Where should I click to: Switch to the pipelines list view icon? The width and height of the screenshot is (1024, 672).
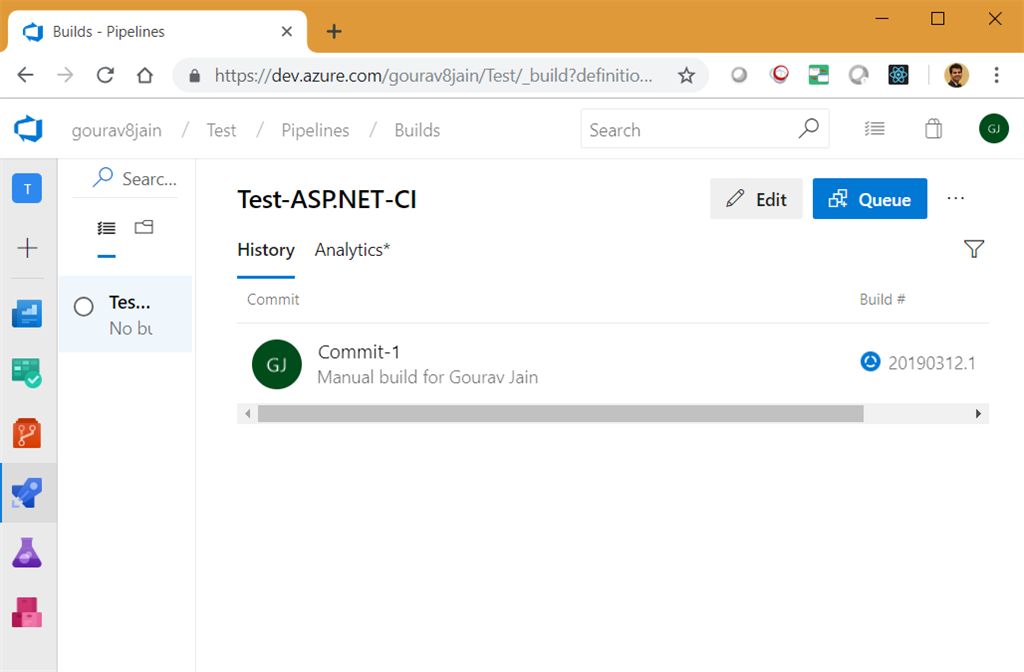tap(106, 228)
